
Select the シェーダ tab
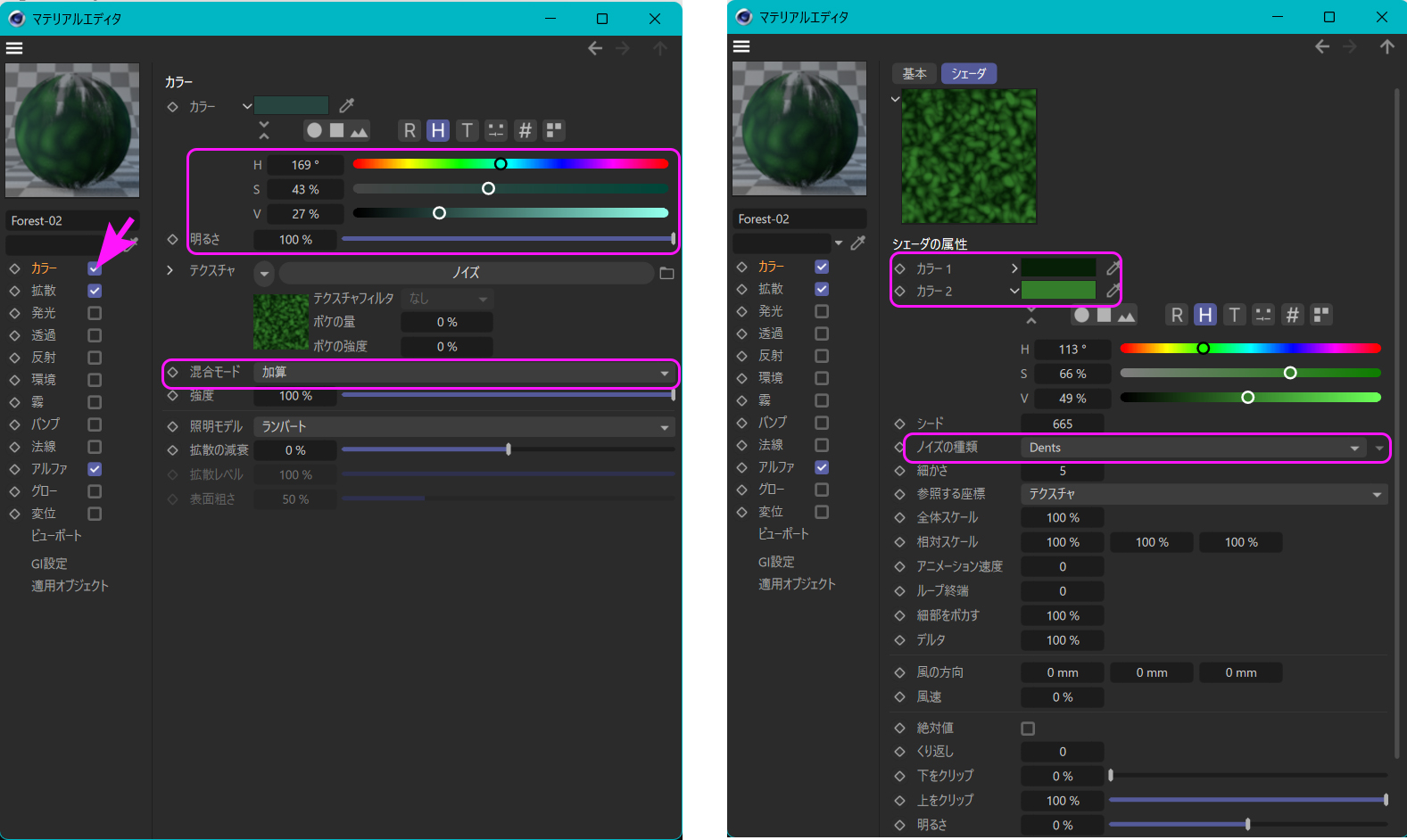point(968,74)
